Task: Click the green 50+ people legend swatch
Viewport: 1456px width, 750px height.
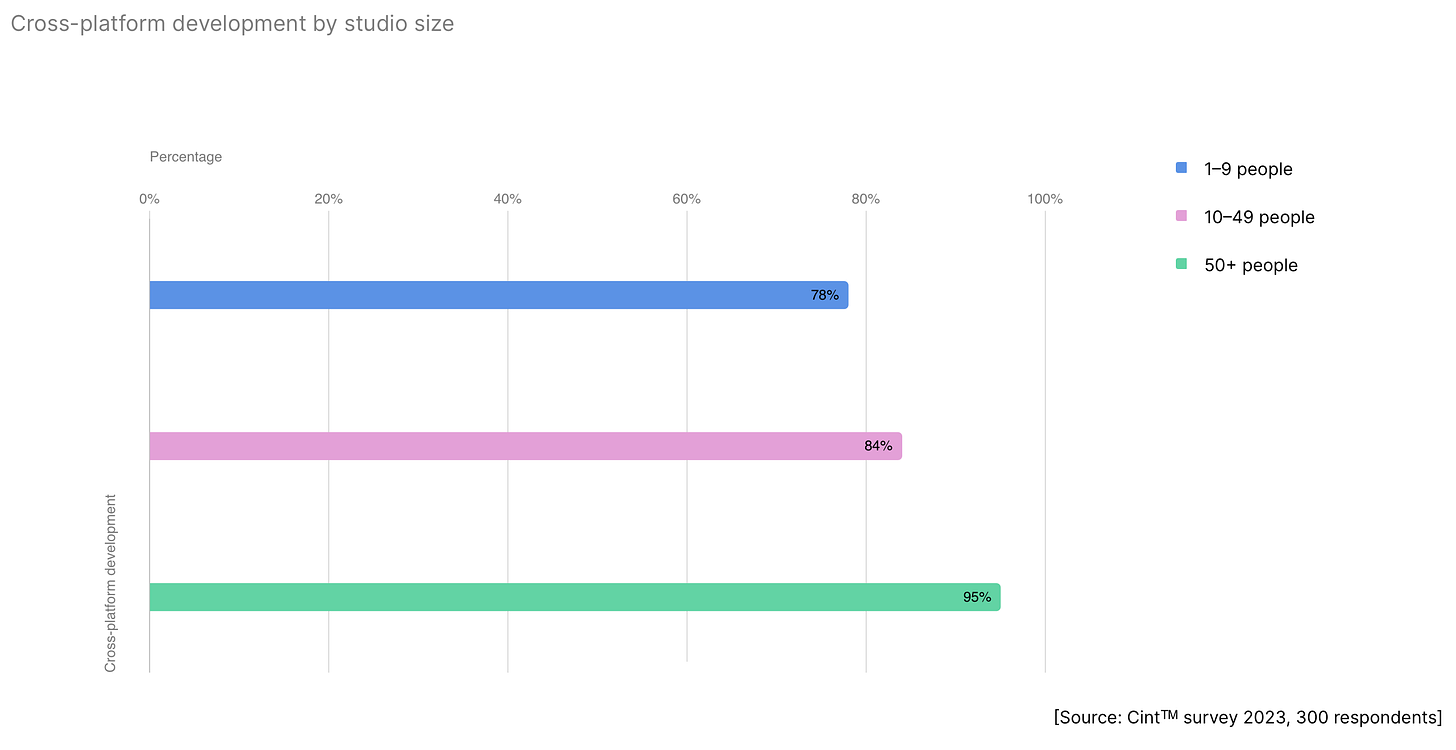Action: (x=1181, y=265)
